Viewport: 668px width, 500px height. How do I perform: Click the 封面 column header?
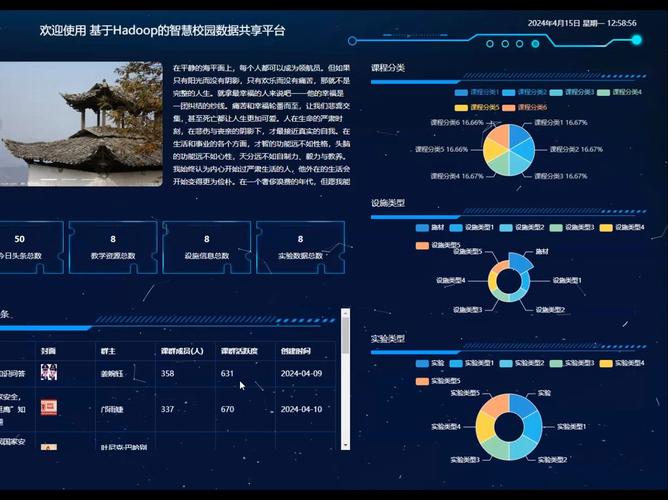[48, 351]
